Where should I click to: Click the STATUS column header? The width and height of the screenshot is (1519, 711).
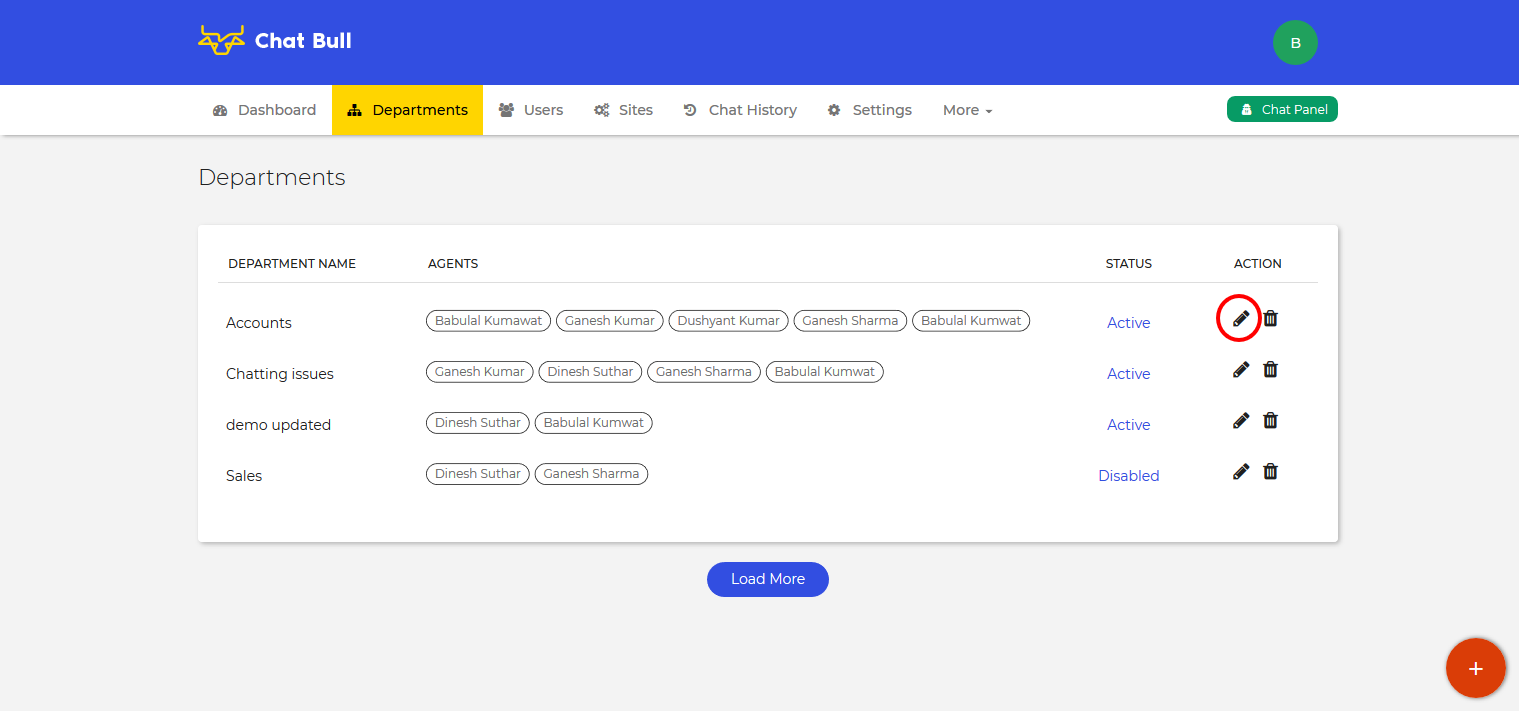click(x=1129, y=264)
